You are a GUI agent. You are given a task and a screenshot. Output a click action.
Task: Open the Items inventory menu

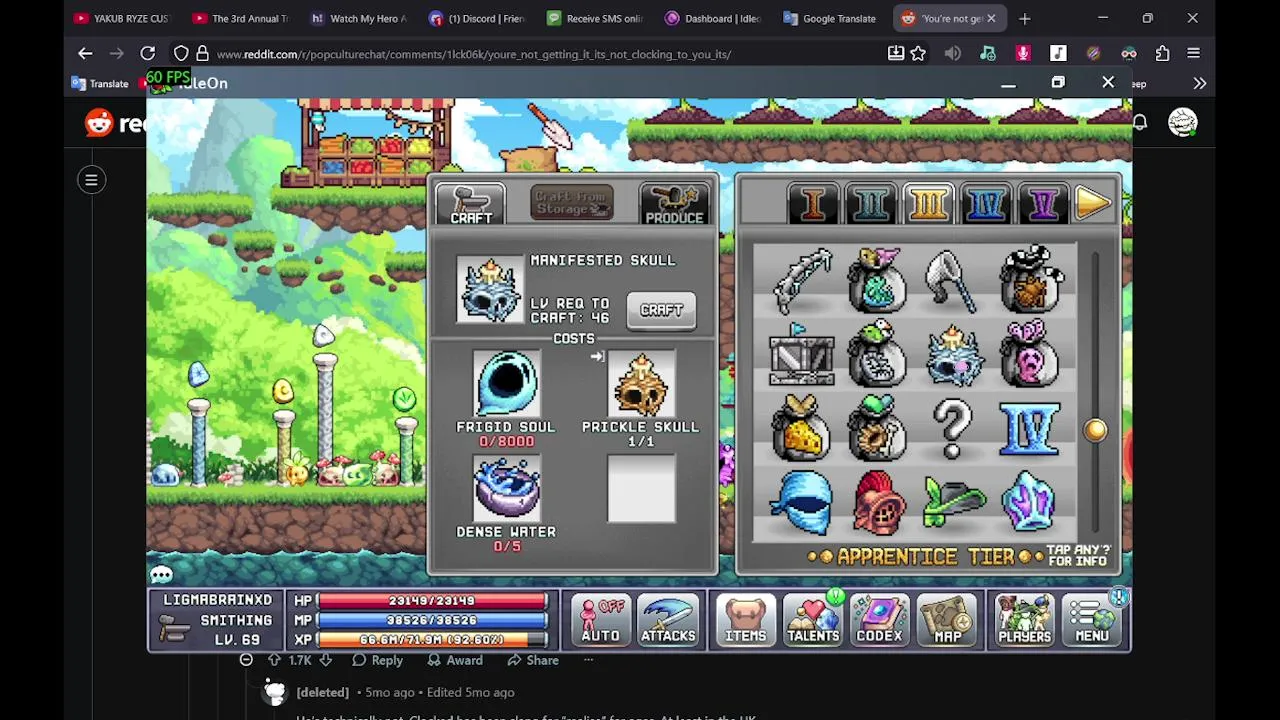[745, 620]
